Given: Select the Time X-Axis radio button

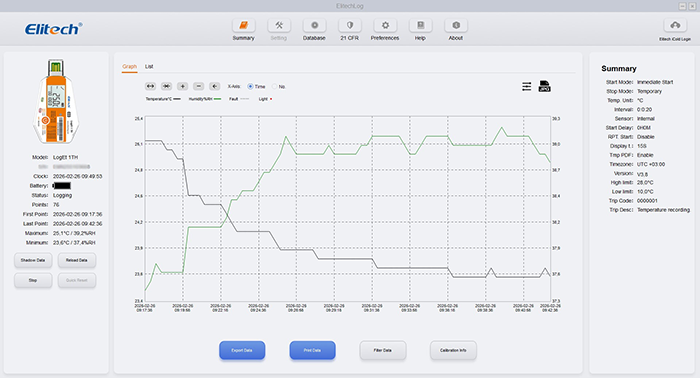Looking at the screenshot, I should coord(250,86).
